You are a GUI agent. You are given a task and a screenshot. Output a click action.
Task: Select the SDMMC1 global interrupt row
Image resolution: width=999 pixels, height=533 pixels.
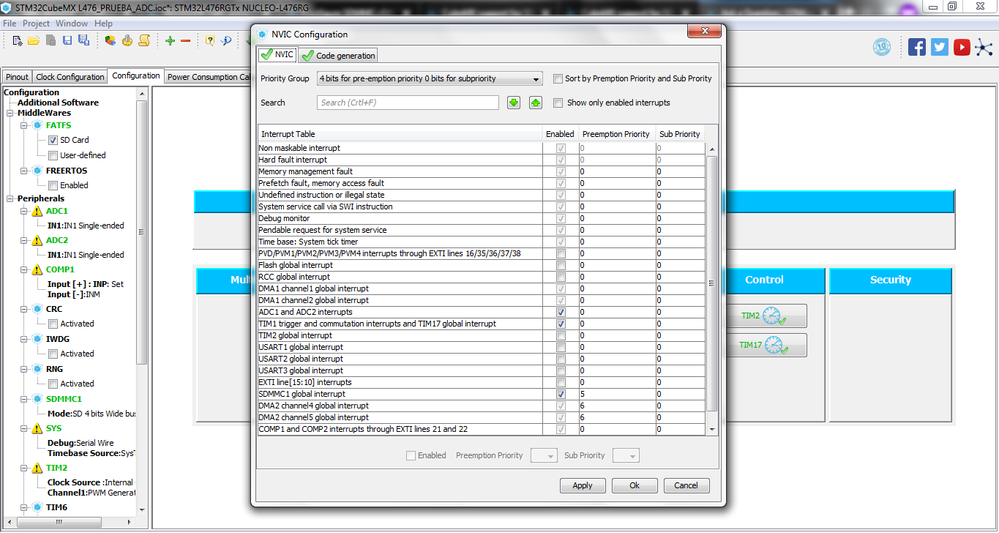click(482, 394)
